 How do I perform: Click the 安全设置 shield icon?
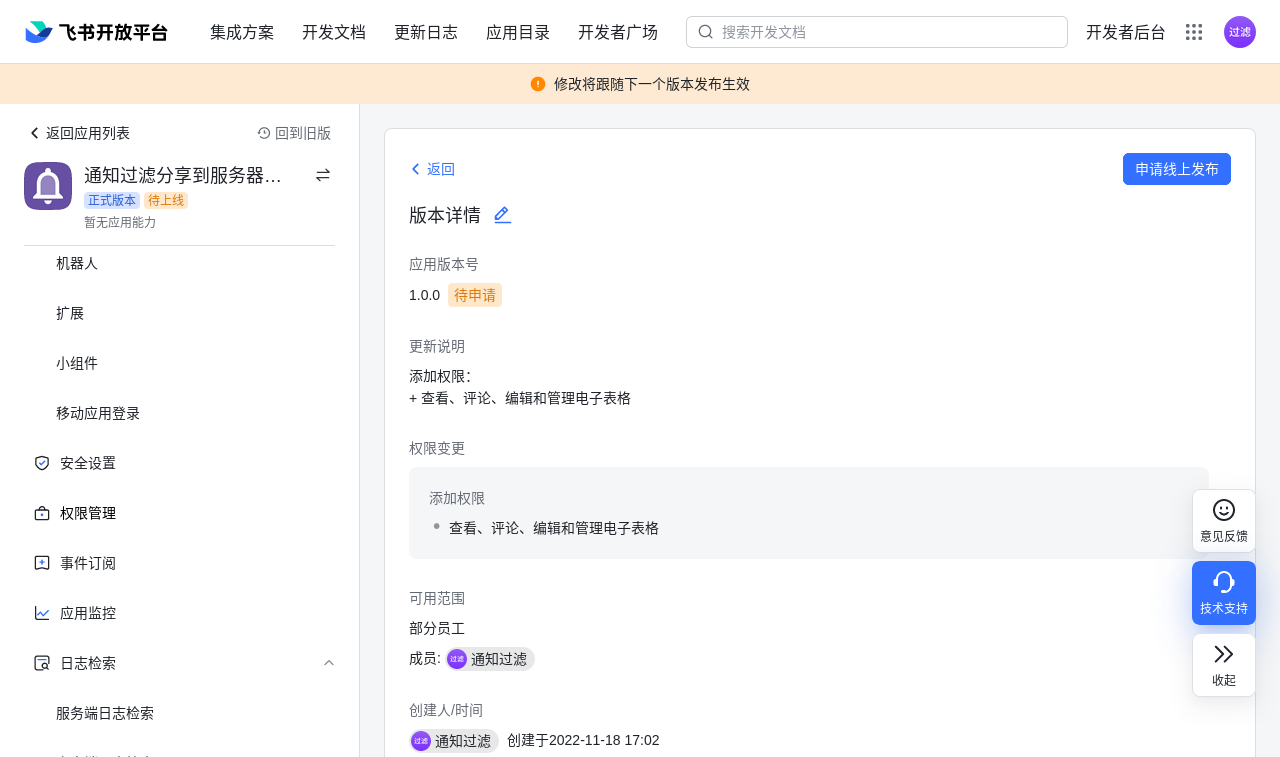(42, 463)
